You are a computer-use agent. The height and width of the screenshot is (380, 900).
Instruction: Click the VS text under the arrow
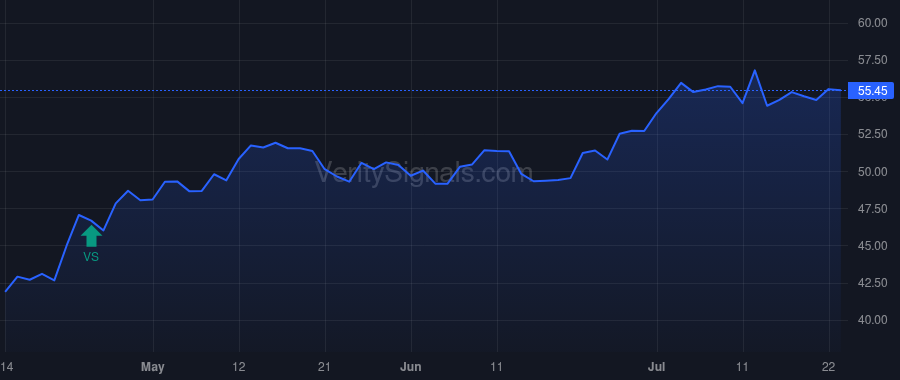[x=91, y=258]
